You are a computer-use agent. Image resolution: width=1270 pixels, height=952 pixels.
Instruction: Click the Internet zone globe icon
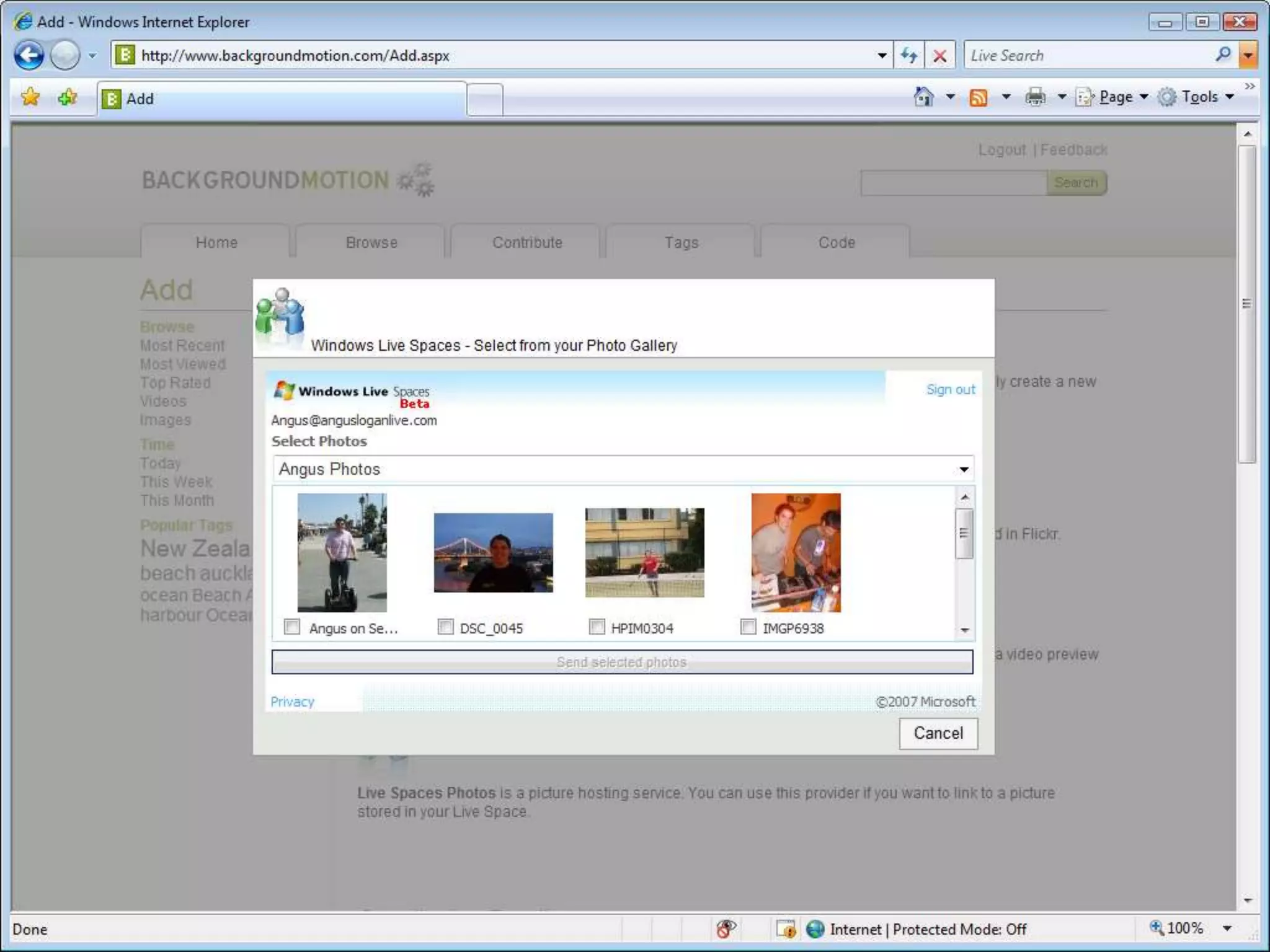pos(815,928)
